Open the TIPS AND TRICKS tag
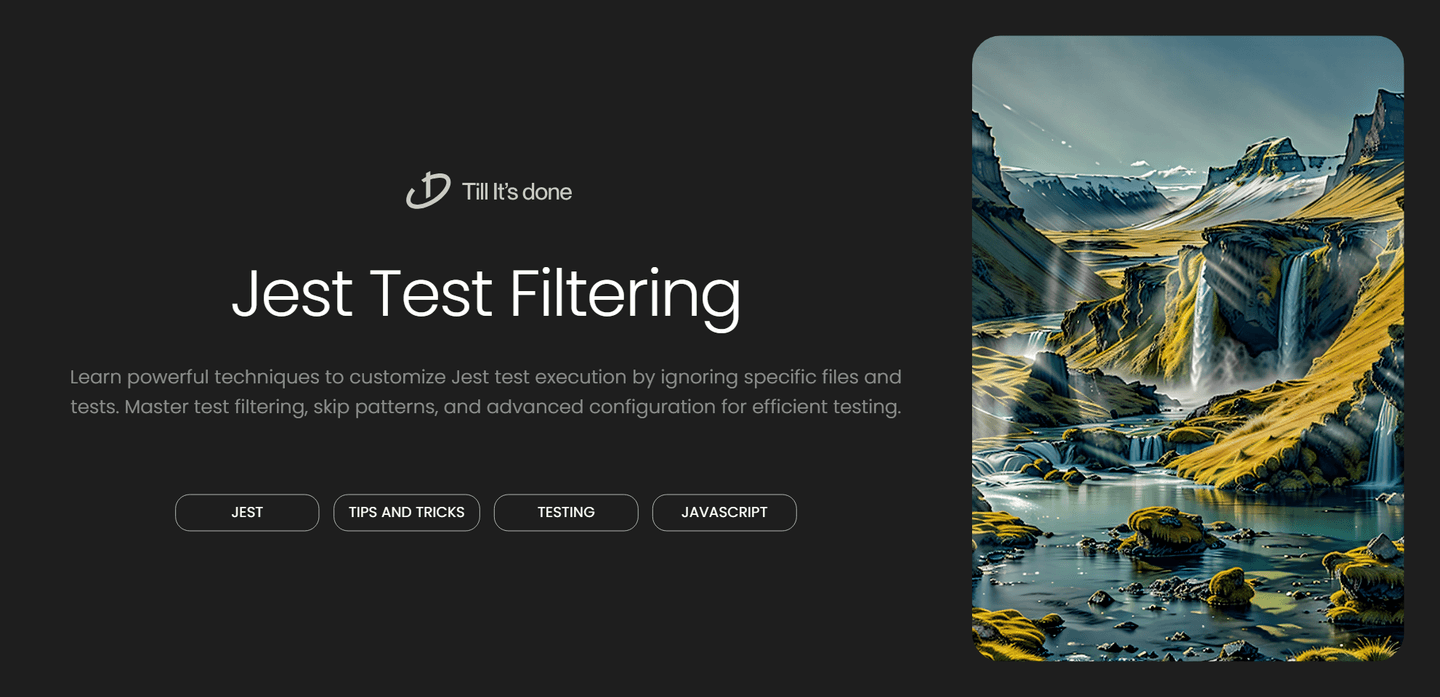 (406, 512)
